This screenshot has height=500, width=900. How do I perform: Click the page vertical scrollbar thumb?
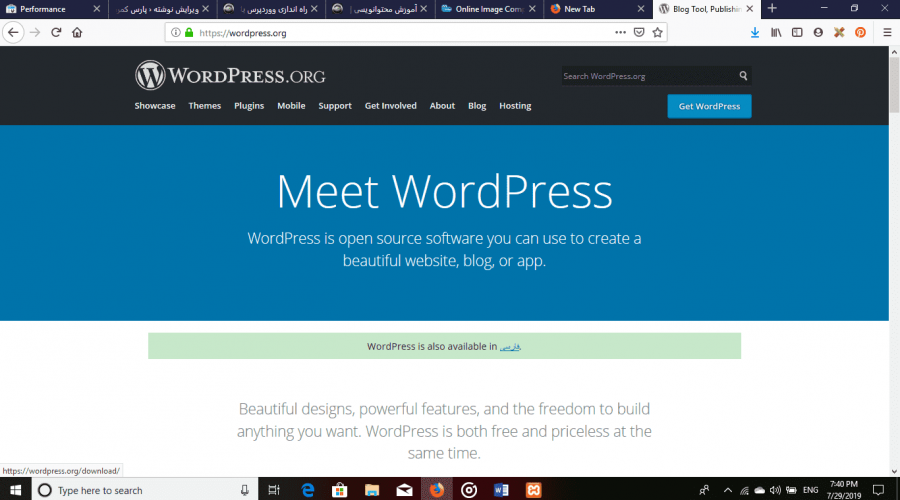[894, 84]
